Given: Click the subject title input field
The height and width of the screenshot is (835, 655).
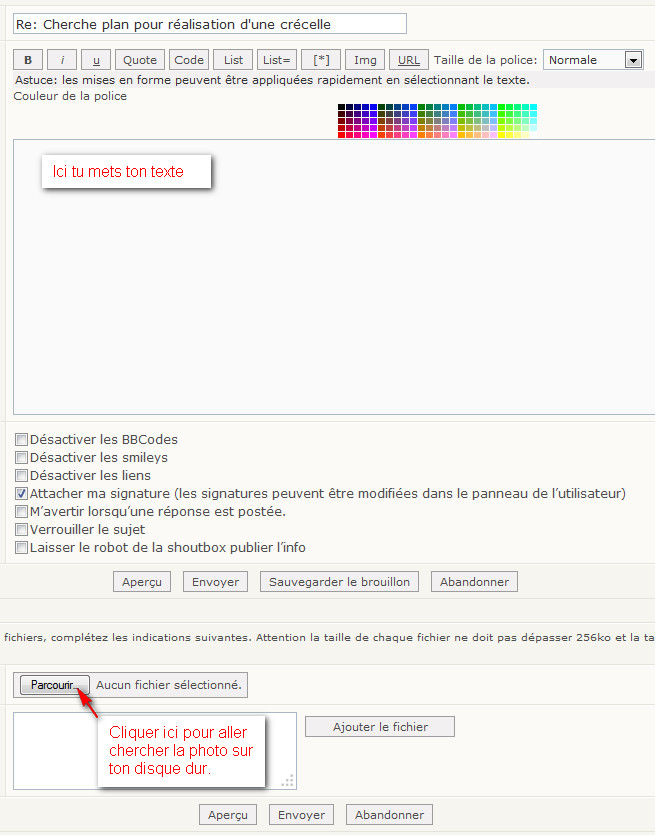Looking at the screenshot, I should (210, 23).
